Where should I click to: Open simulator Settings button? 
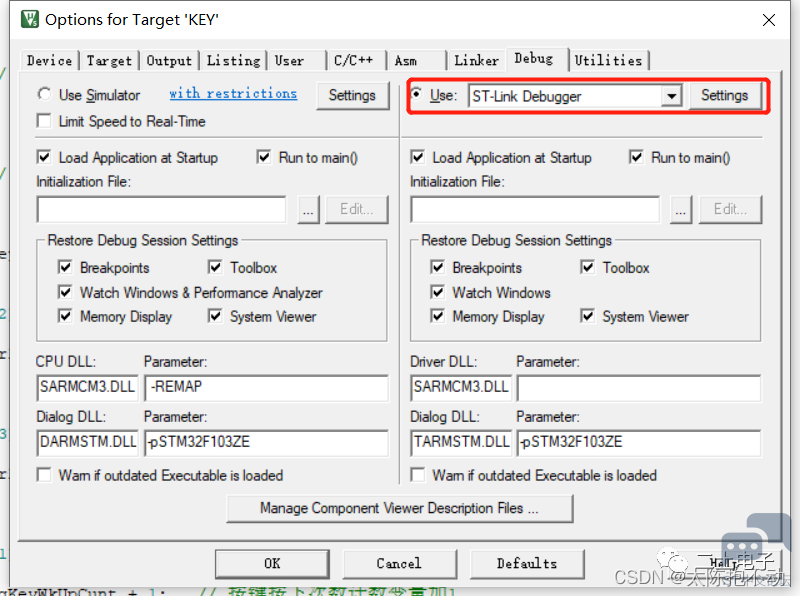(352, 95)
